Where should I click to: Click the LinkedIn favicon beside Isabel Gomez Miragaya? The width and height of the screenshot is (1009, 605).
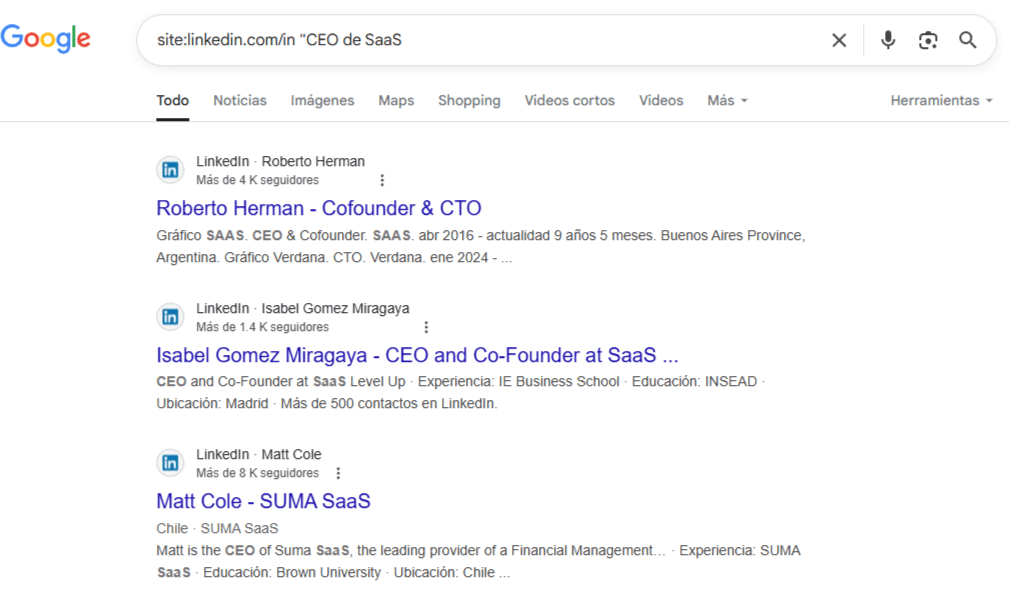click(x=170, y=316)
